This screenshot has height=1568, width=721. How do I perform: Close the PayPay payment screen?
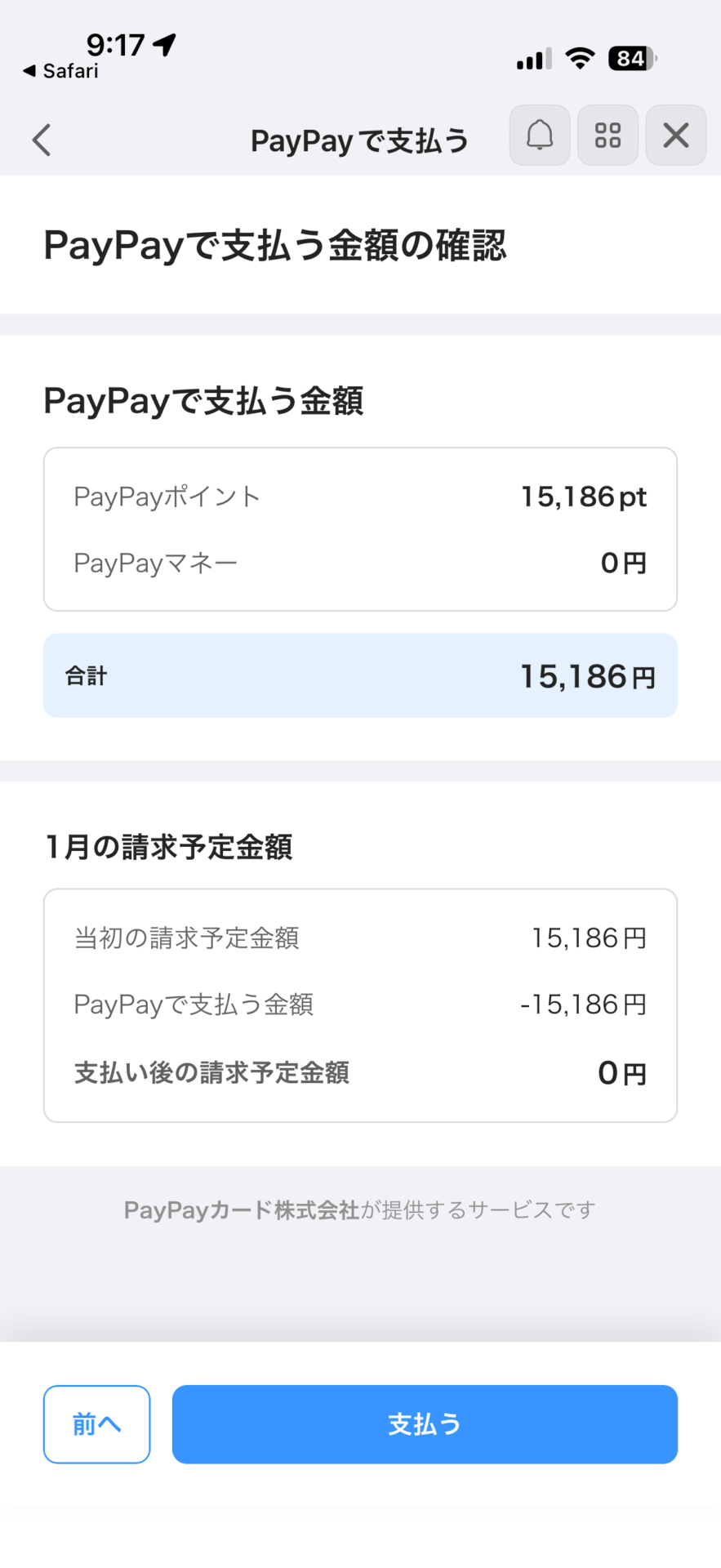tap(676, 136)
